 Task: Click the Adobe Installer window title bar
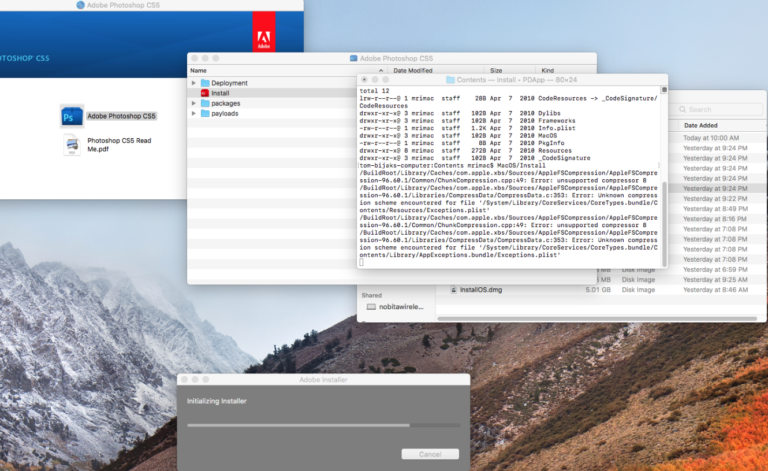pos(323,379)
